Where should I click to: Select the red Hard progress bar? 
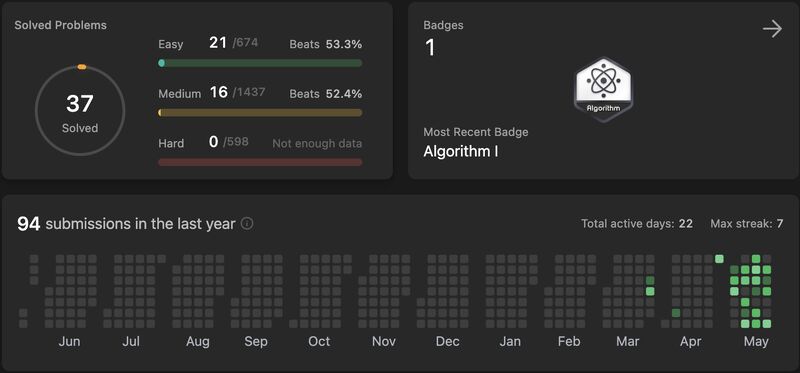tap(260, 162)
